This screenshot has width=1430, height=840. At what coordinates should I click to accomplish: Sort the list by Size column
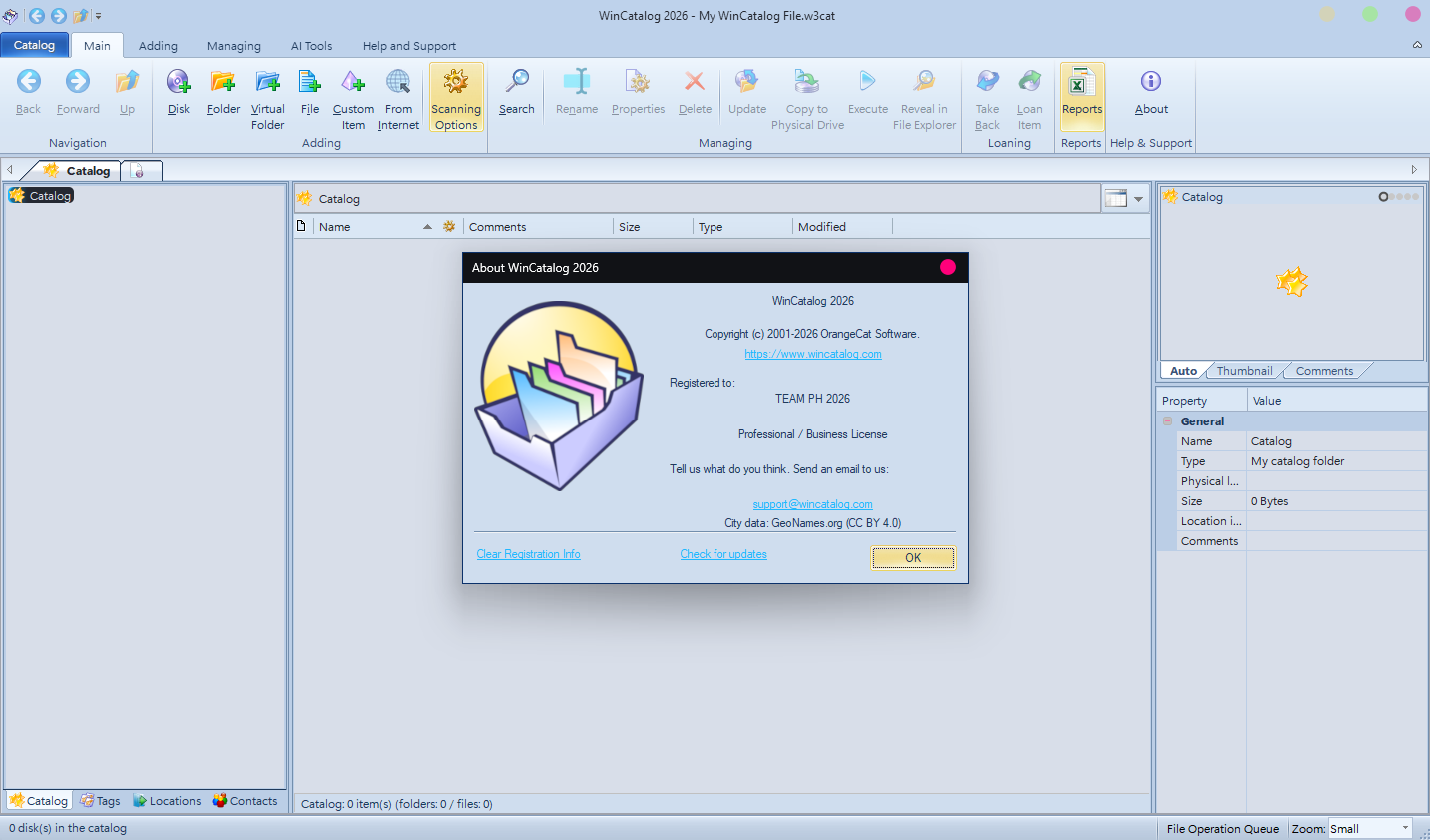pos(653,227)
